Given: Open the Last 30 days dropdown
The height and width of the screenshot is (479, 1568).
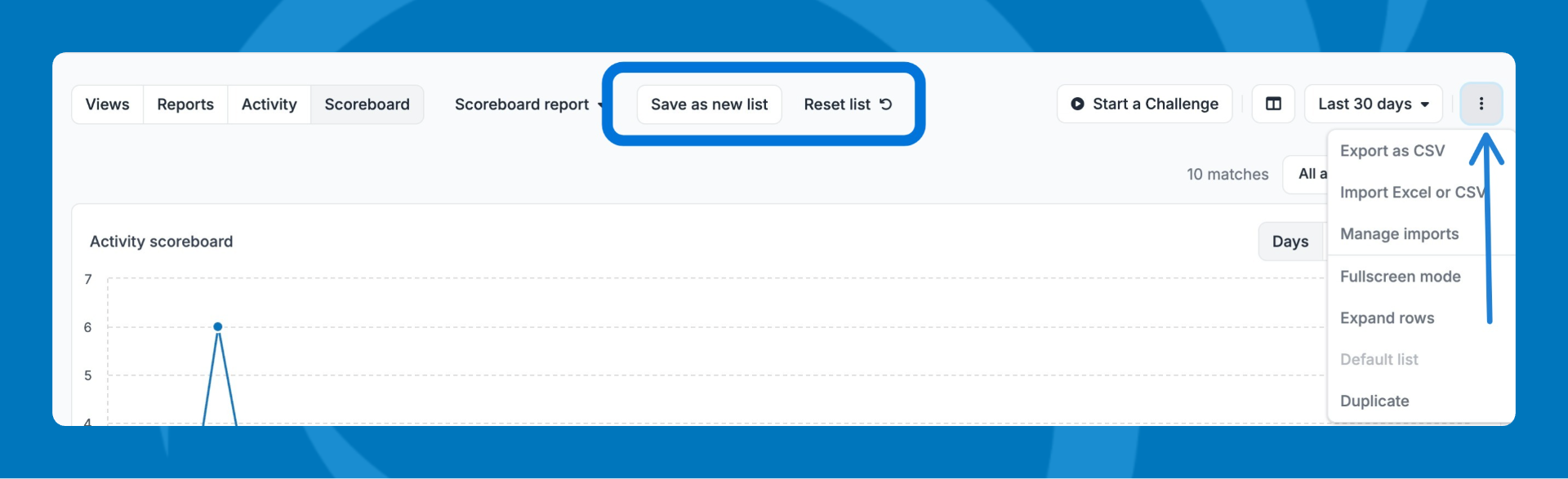Looking at the screenshot, I should click(1373, 104).
